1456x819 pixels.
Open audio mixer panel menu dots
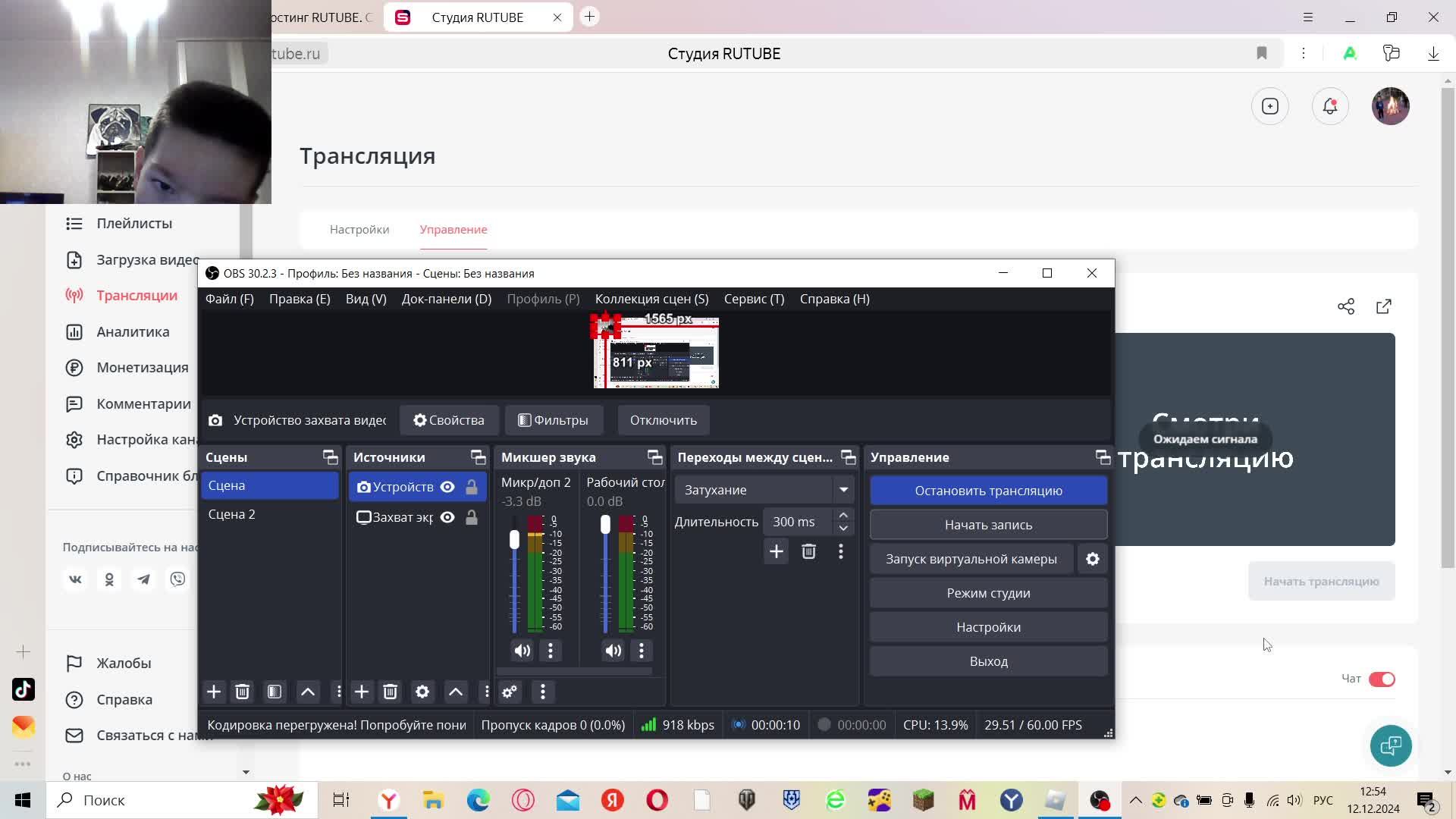click(x=542, y=692)
